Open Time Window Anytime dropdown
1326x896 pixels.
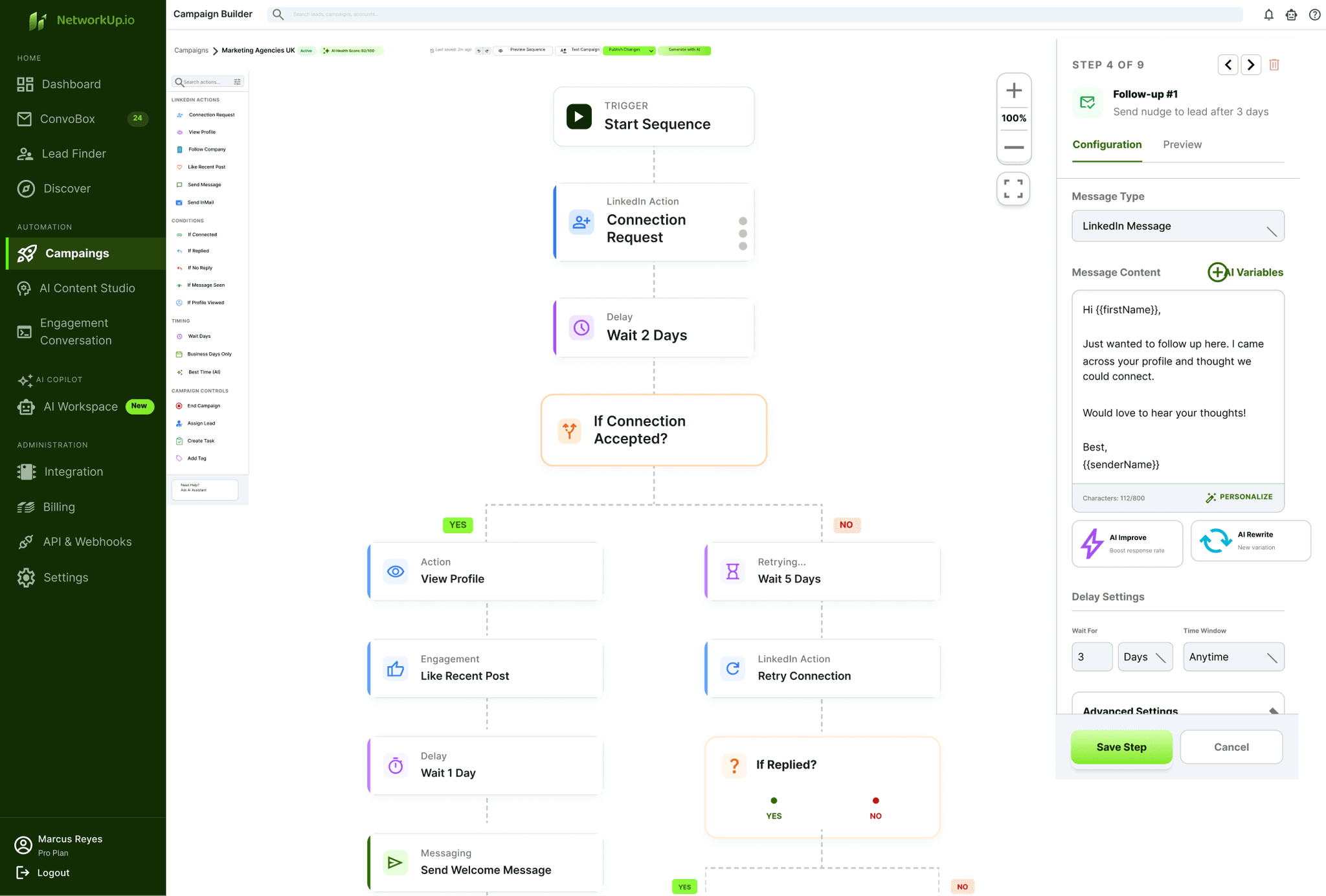(x=1233, y=656)
